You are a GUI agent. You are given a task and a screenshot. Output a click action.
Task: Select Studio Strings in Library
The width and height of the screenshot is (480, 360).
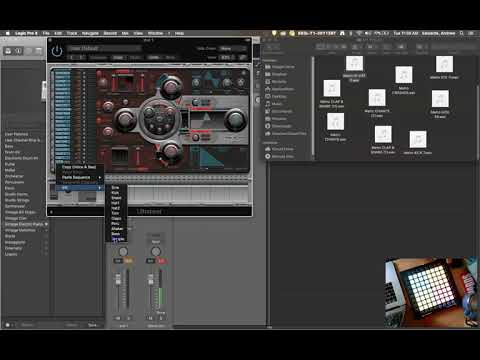tap(17, 200)
